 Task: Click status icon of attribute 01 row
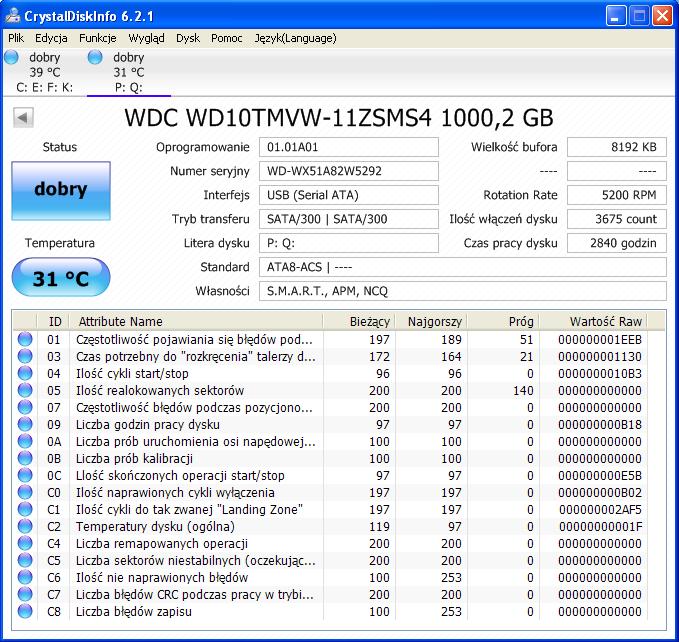(25, 339)
